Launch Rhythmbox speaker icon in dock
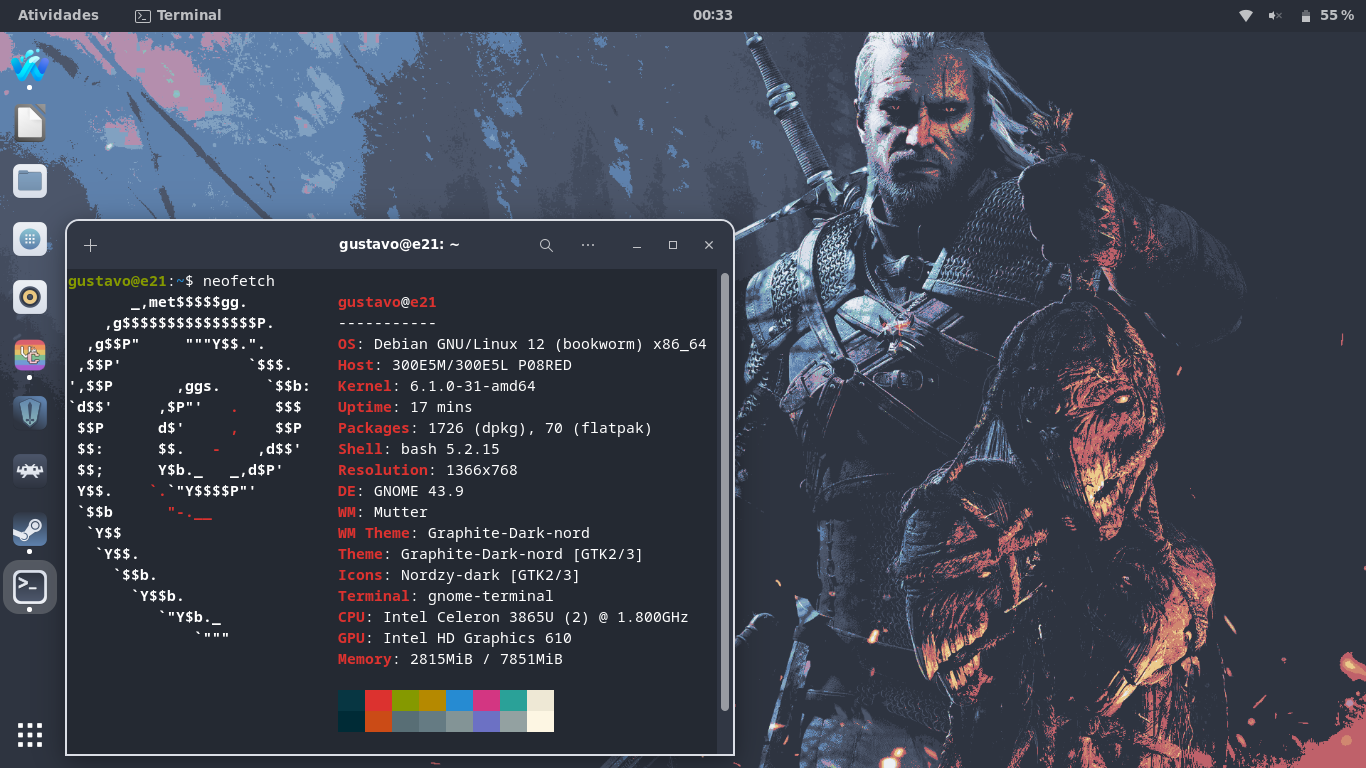 point(30,297)
